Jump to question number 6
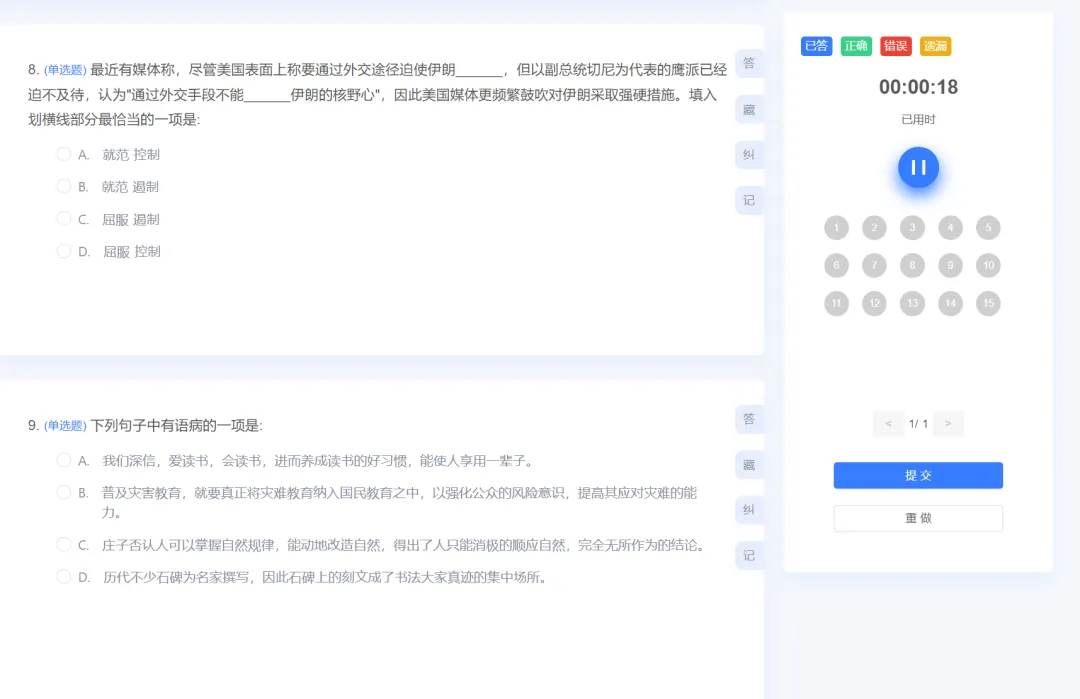 pyautogui.click(x=836, y=265)
